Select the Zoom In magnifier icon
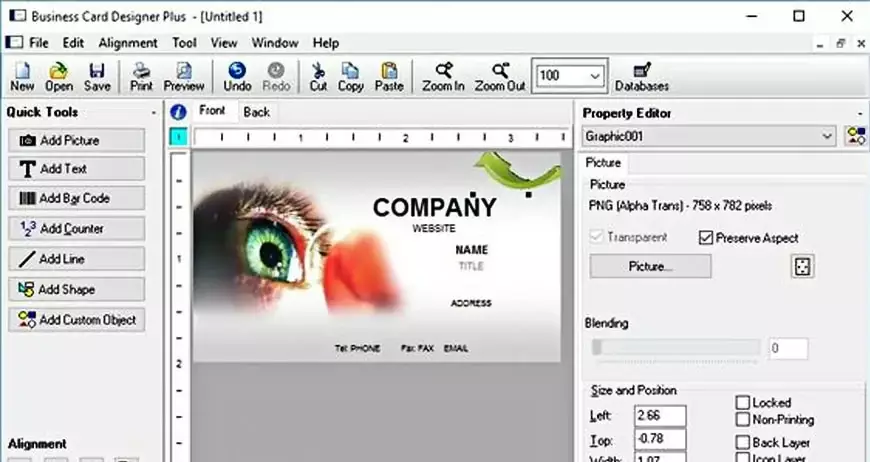This screenshot has width=870, height=462. [x=444, y=76]
